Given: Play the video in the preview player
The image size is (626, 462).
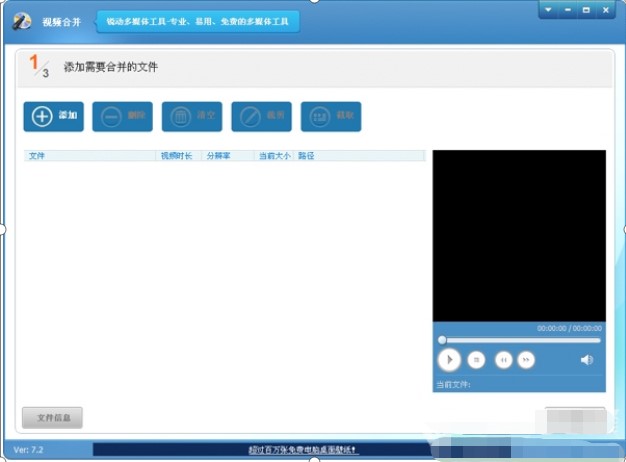Looking at the screenshot, I should pyautogui.click(x=449, y=360).
